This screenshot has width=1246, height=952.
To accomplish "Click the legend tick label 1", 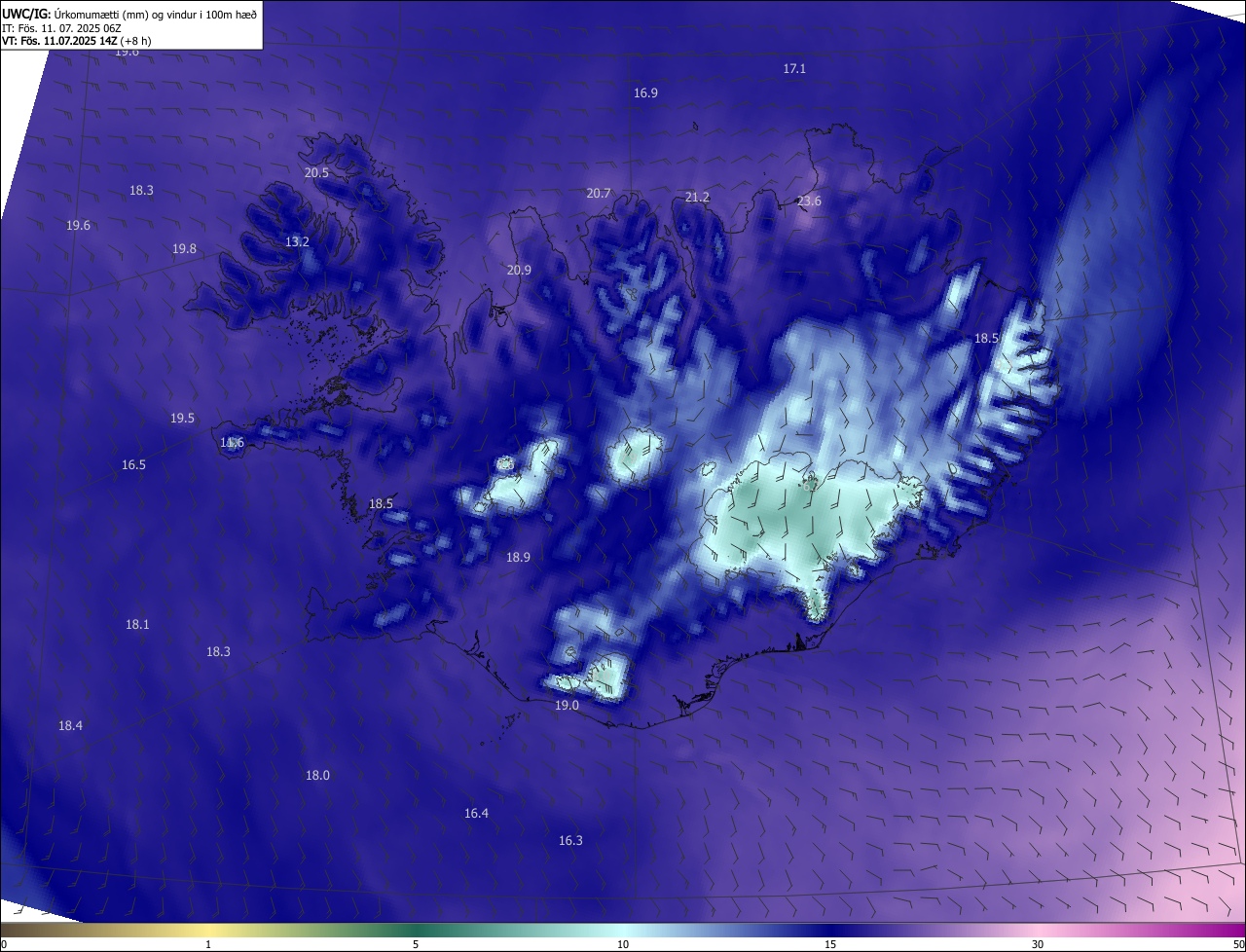I will click(x=208, y=945).
